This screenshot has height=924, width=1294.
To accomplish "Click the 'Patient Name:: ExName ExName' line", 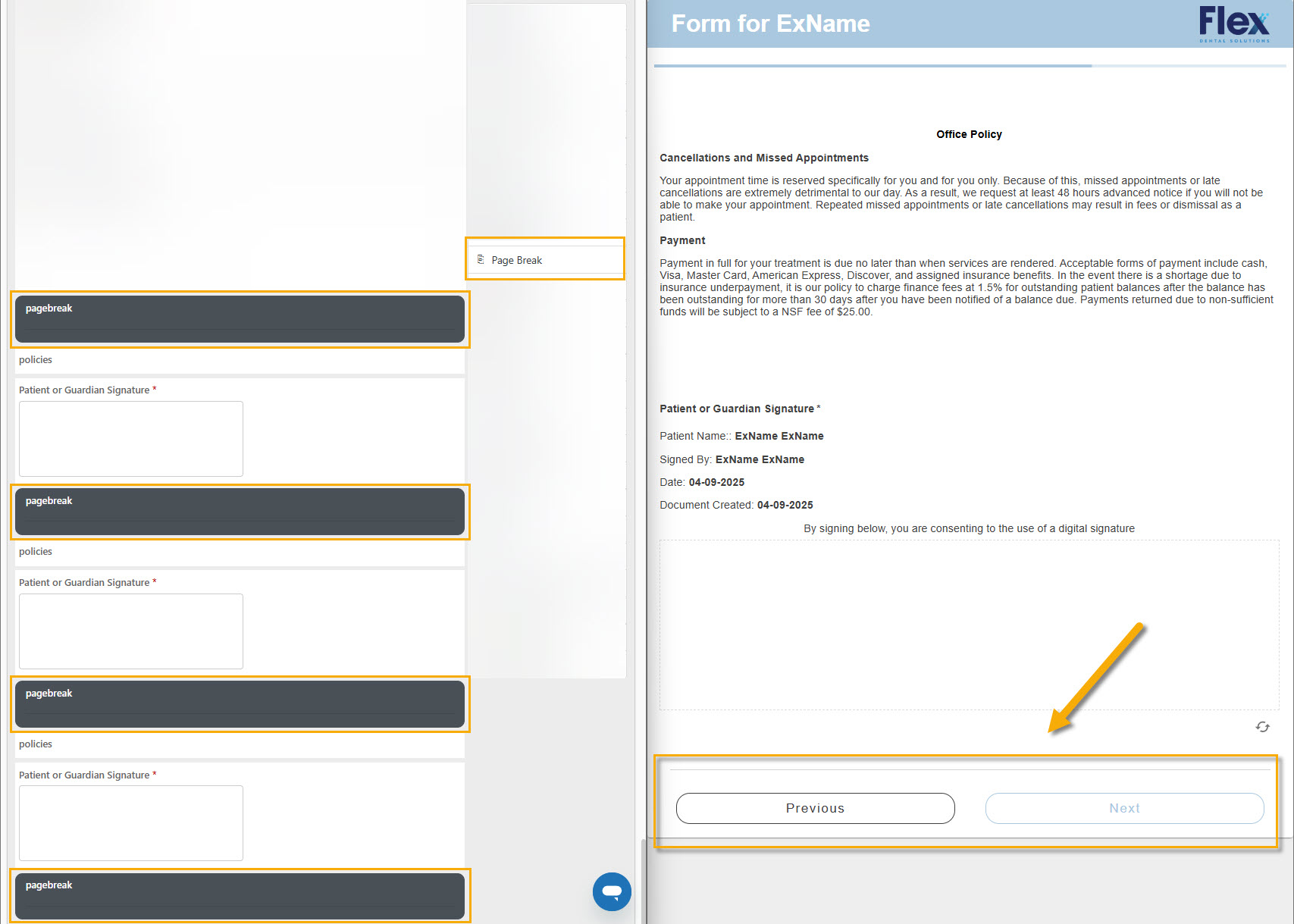I will (x=741, y=436).
